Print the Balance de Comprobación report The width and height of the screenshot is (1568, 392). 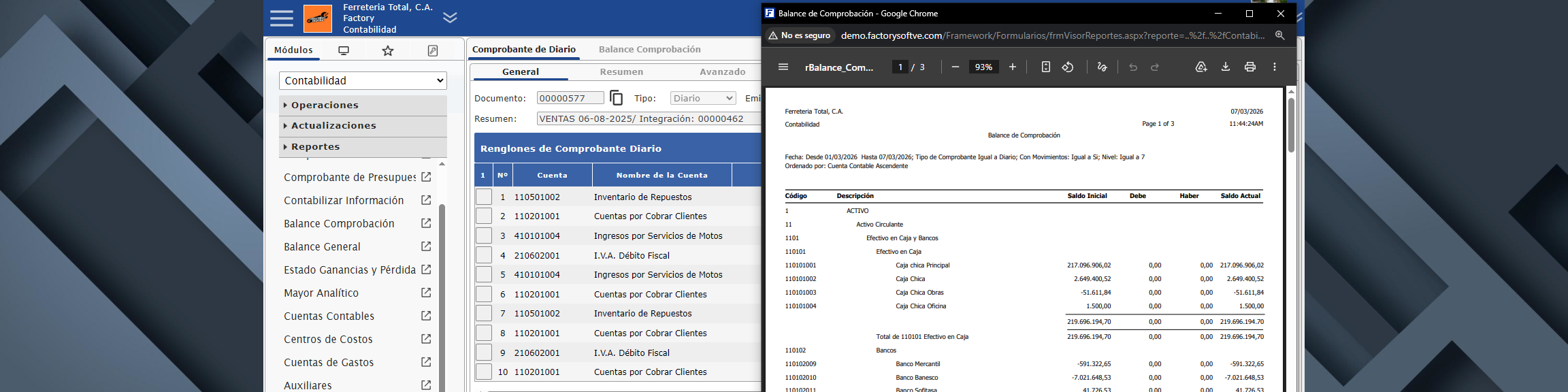(1249, 67)
